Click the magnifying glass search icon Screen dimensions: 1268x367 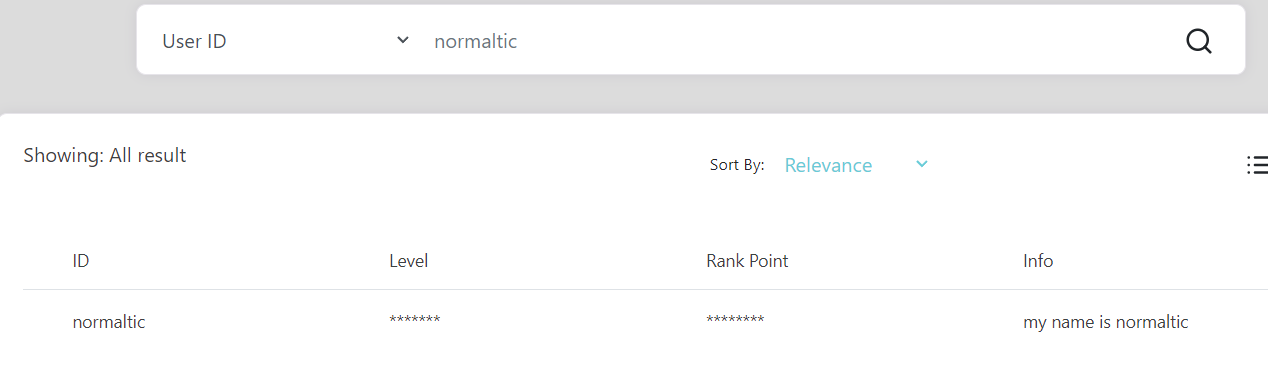[1198, 41]
